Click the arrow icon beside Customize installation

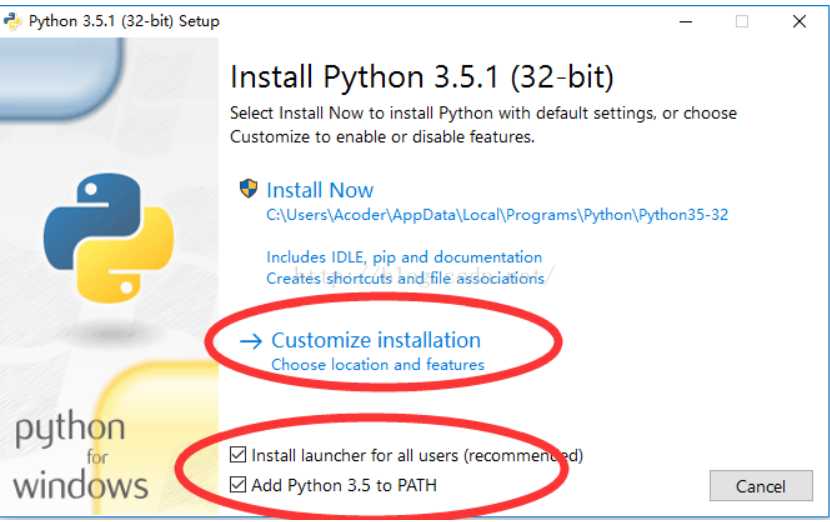[x=251, y=341]
